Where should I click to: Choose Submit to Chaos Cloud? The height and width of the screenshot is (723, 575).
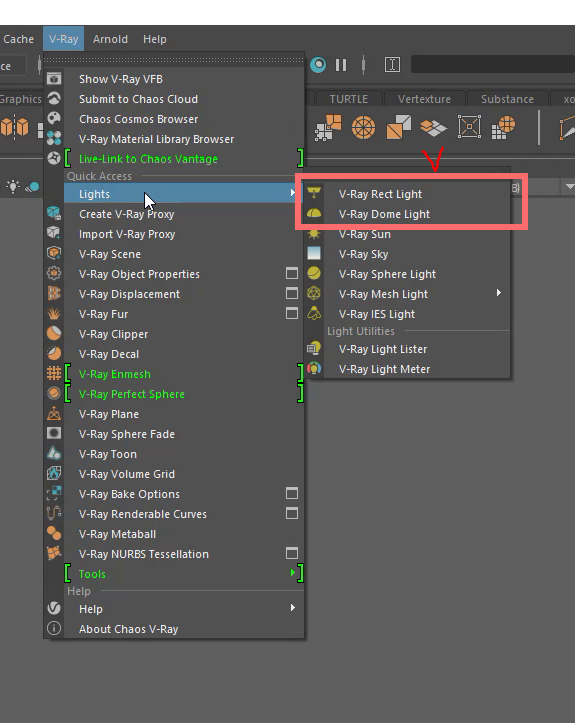(x=184, y=99)
